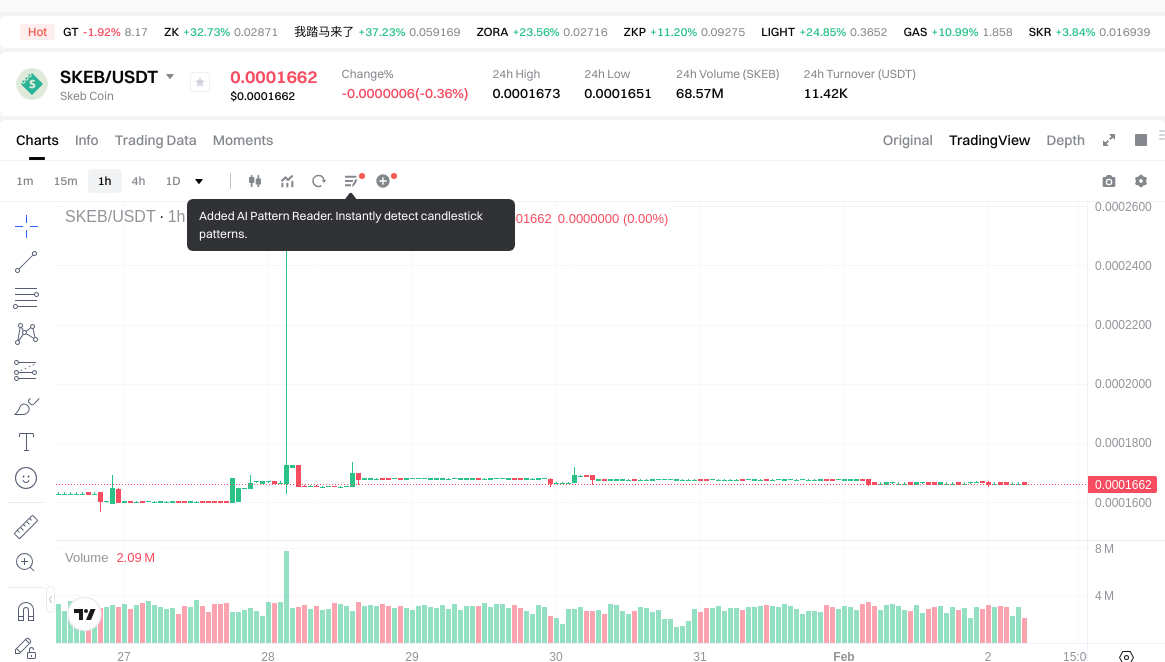Screen dimensions: 1165x662
Task: Pick the text annotation tool
Action: 26,442
